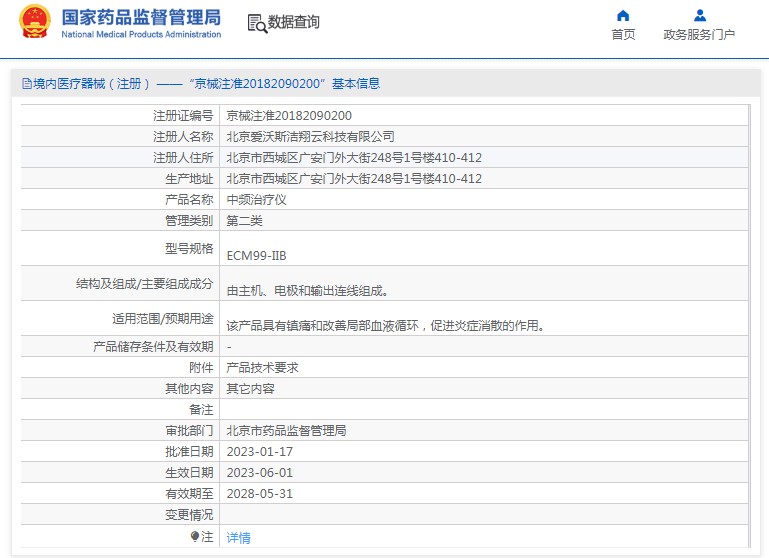
Task: Click 国家药品监督管理局 title
Action: 141,18
